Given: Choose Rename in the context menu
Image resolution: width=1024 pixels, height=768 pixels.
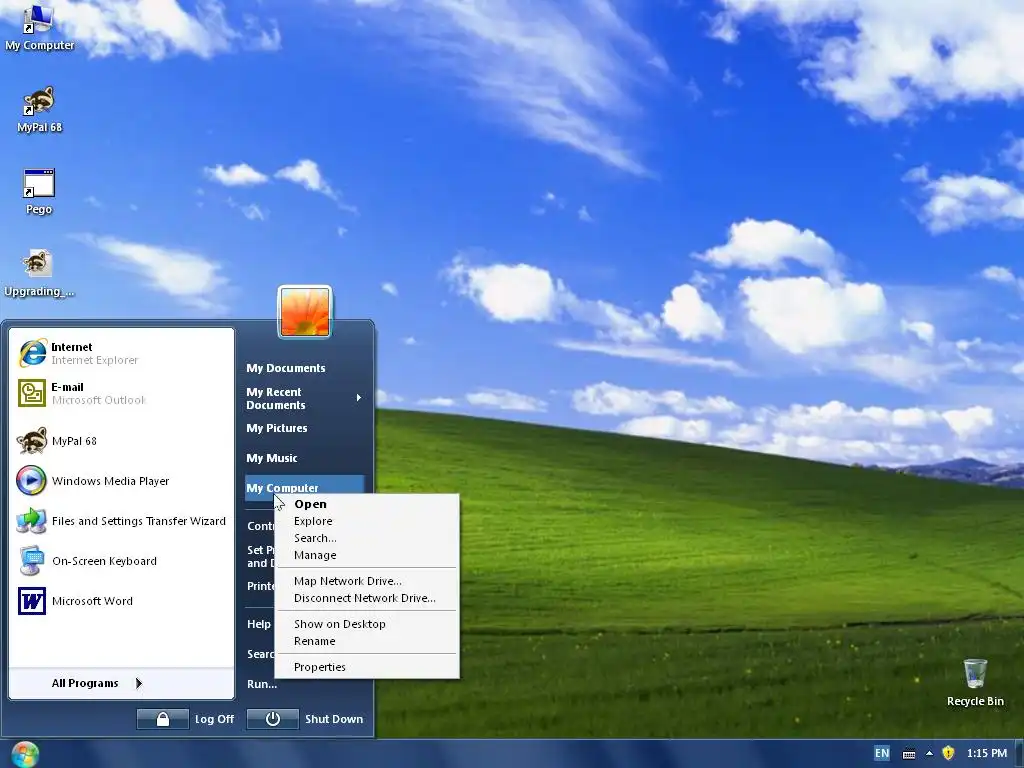Looking at the screenshot, I should (x=367, y=641).
